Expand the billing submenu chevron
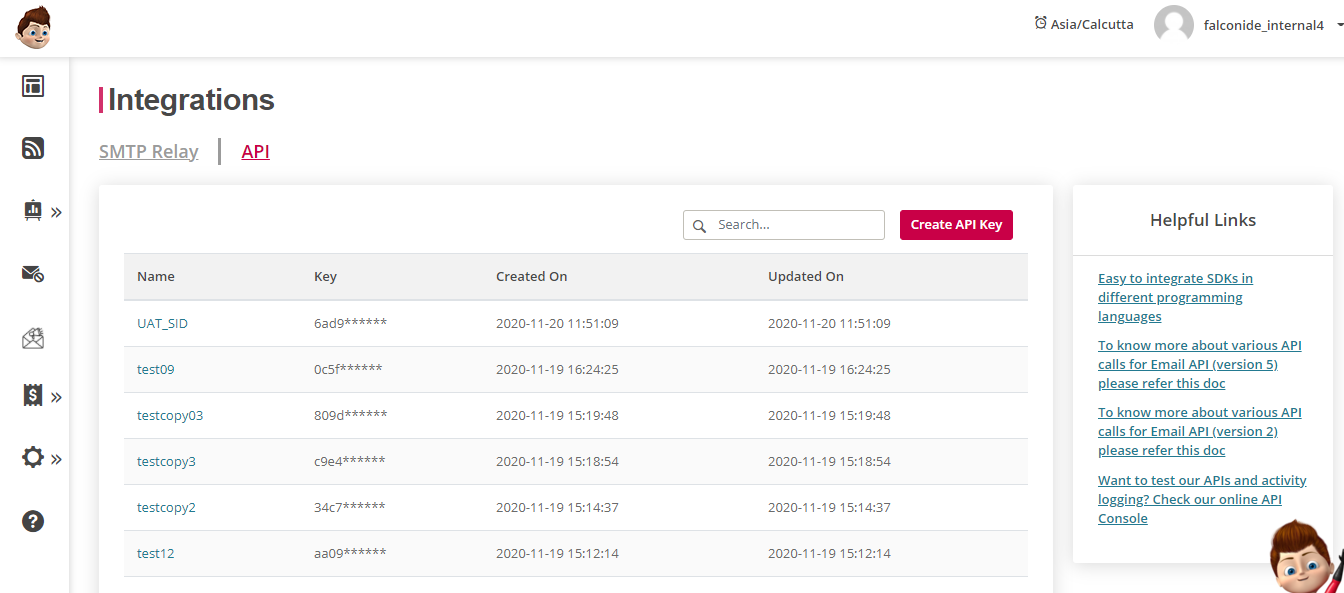Screen dimensions: 1344x593 (57, 397)
